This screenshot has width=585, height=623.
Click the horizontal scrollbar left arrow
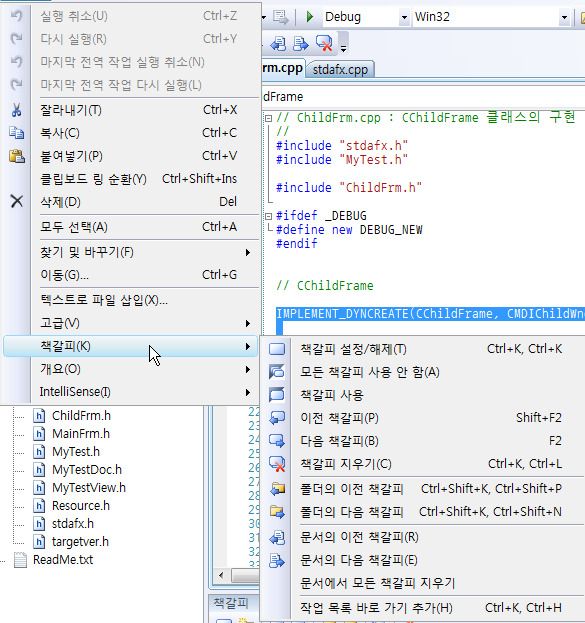pyautogui.click(x=221, y=575)
